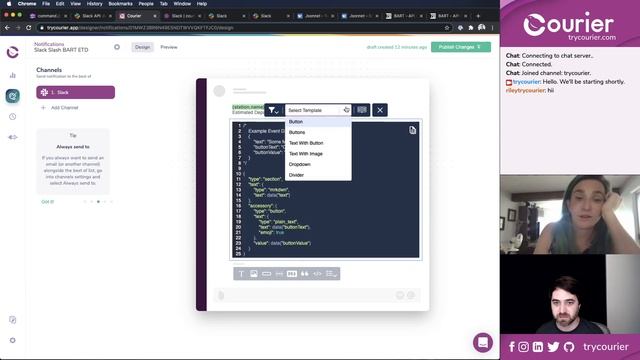The width and height of the screenshot is (640, 360).
Task: Select the 1. Slack channel
Action: click(x=76, y=92)
